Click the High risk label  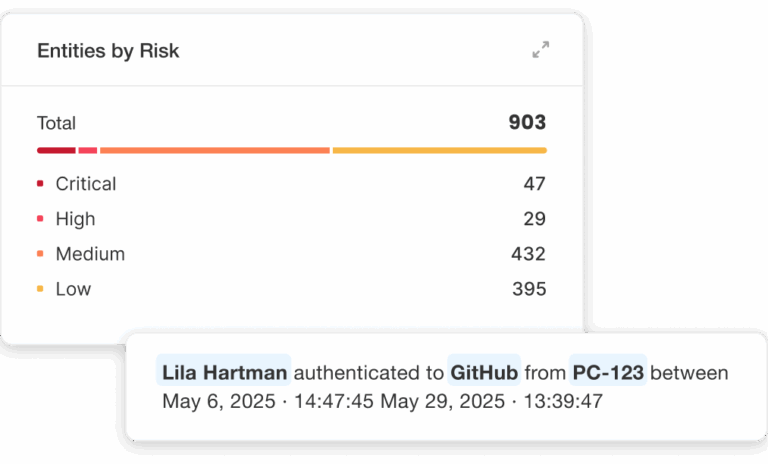pyautogui.click(x=76, y=219)
